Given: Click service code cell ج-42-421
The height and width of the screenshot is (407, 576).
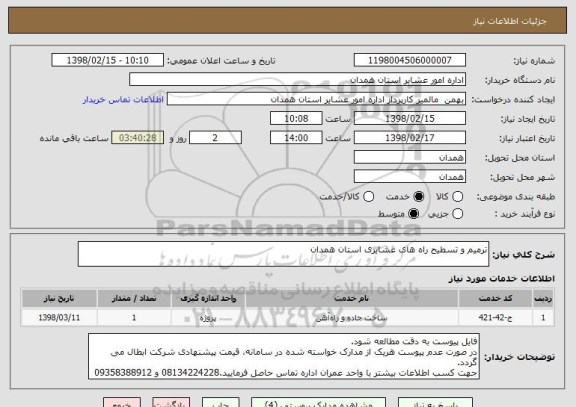Looking at the screenshot, I should (495, 318).
